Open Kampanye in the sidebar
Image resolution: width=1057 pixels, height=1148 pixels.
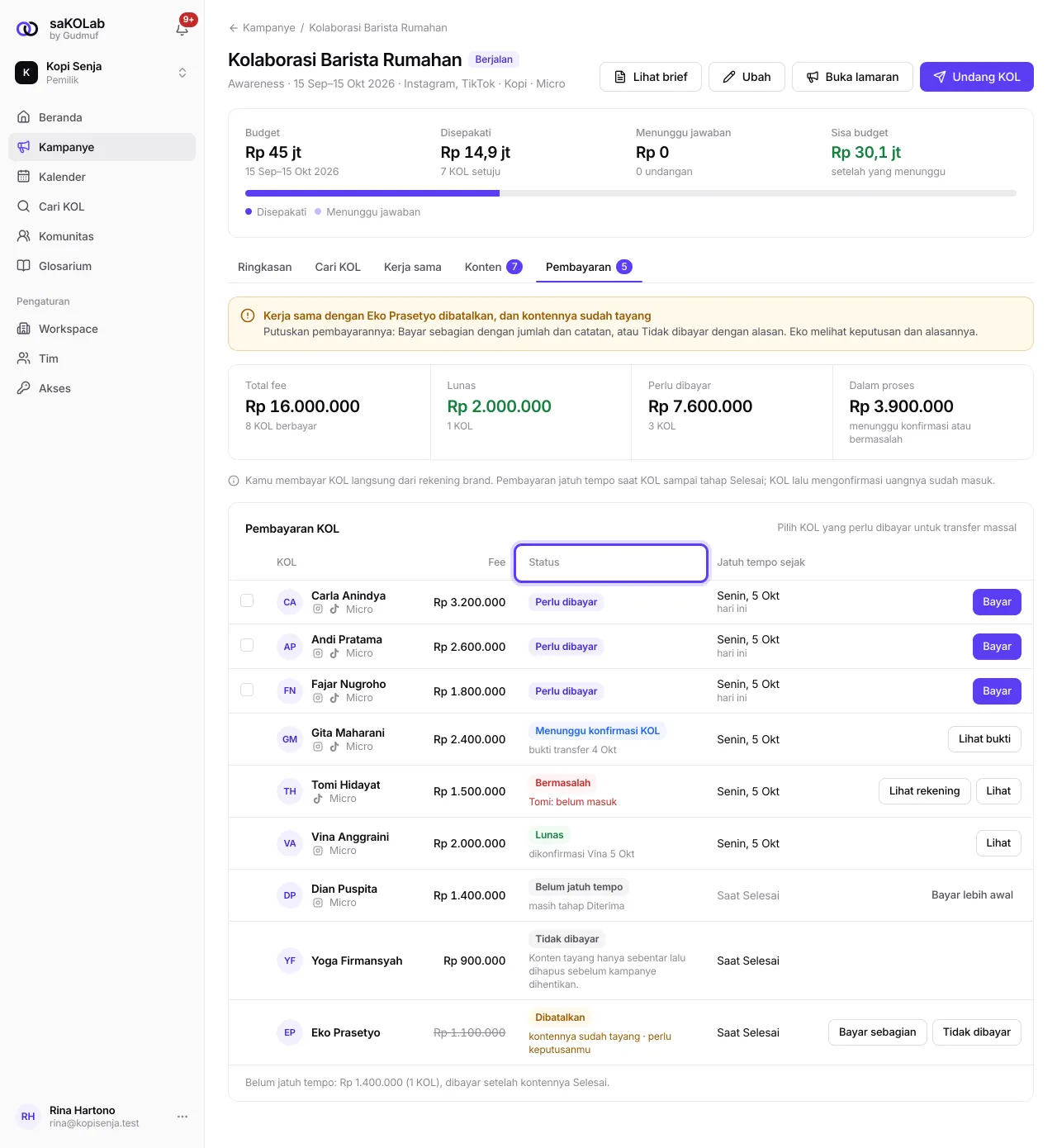102,147
